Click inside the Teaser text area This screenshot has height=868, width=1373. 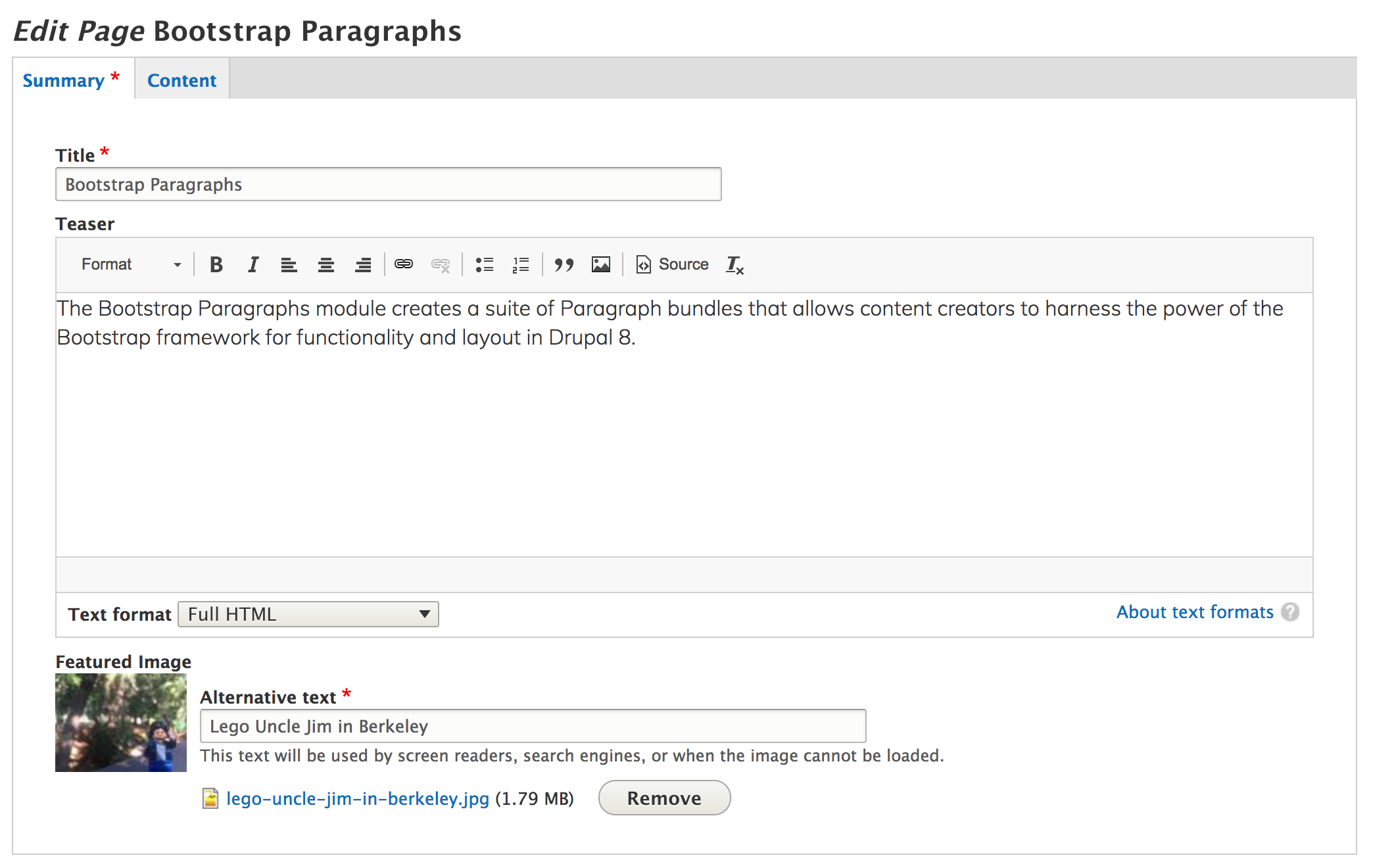click(x=684, y=425)
